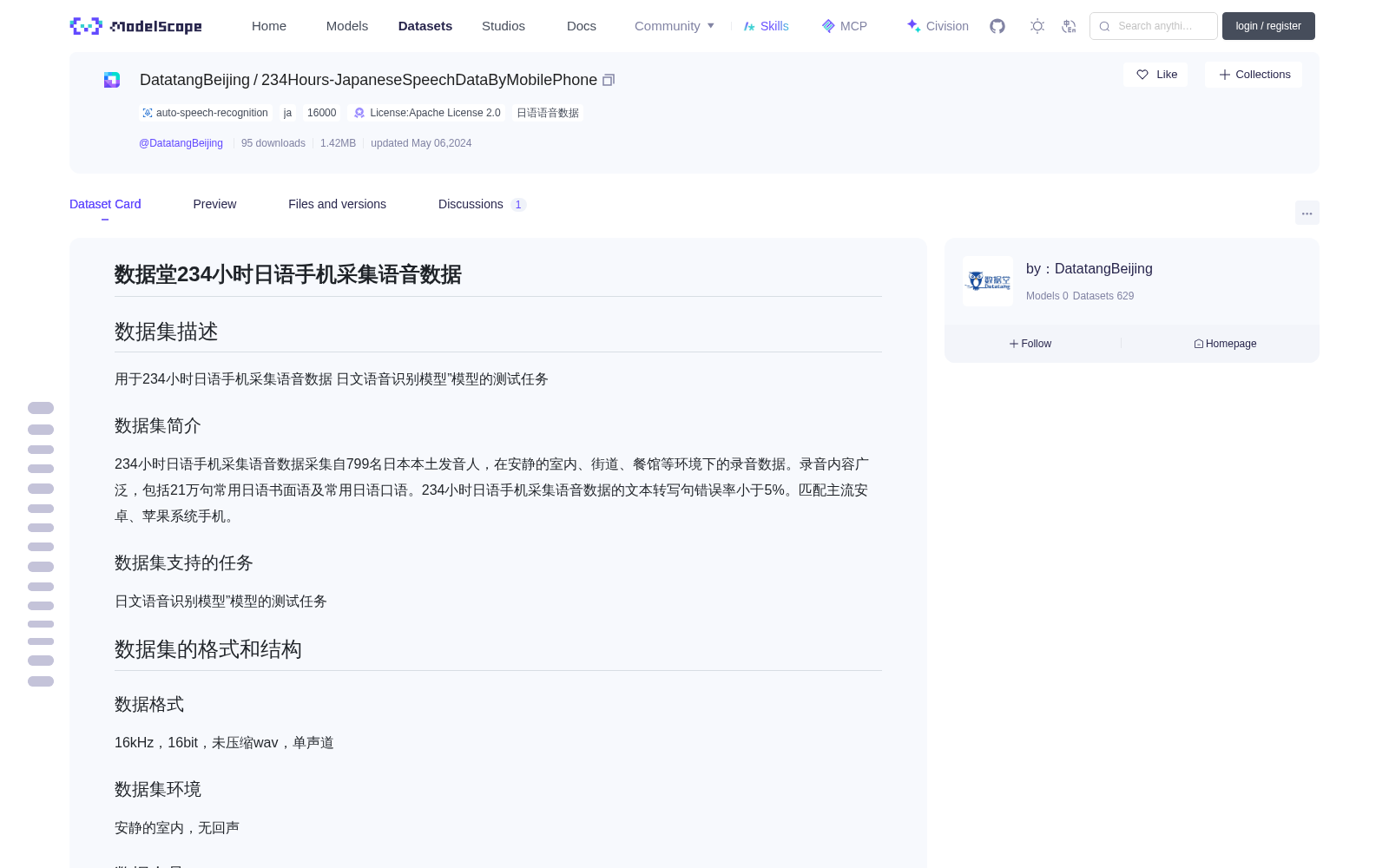Click the 16000 tag

(x=321, y=113)
